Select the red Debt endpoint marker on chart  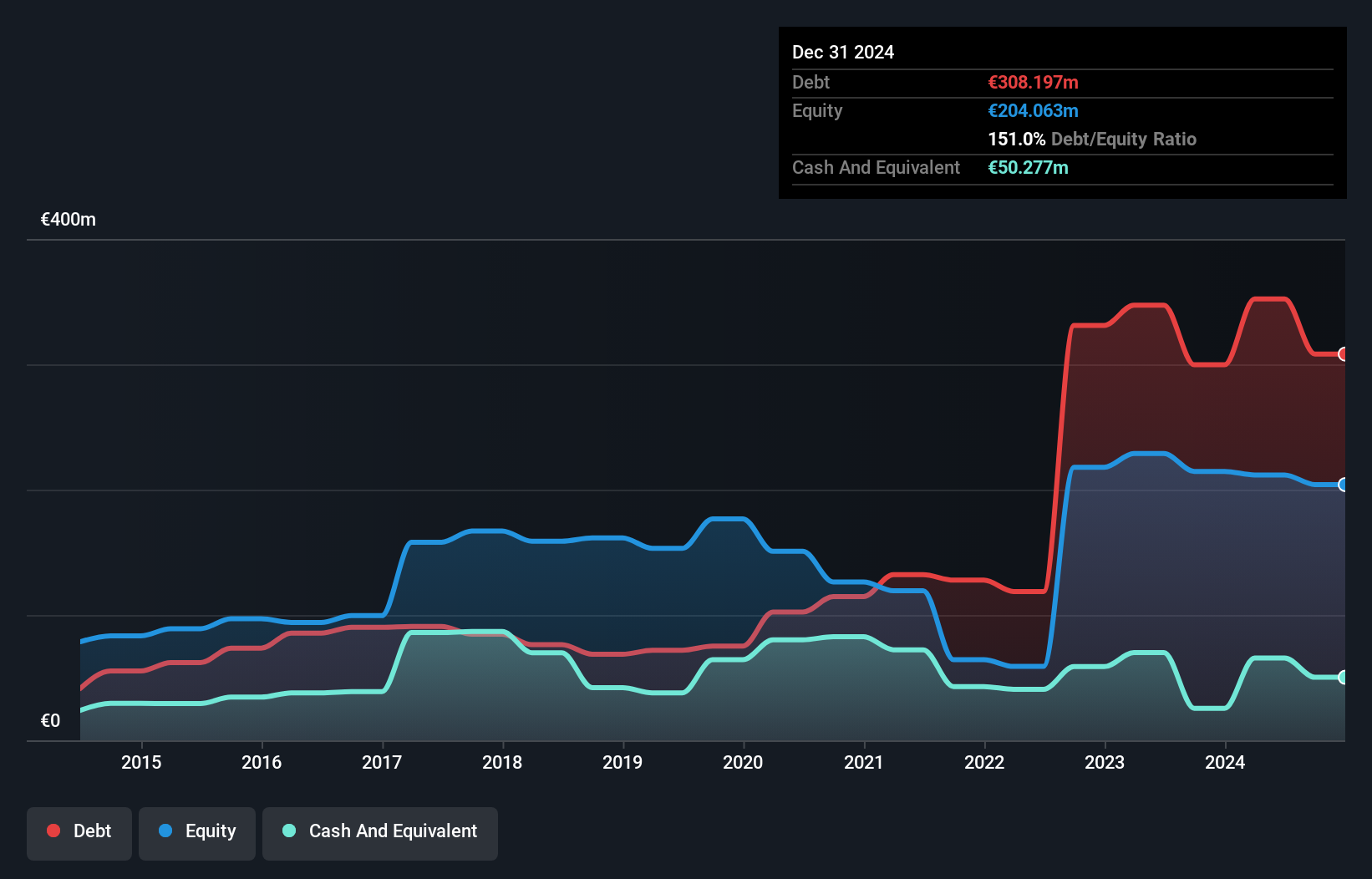(x=1343, y=354)
